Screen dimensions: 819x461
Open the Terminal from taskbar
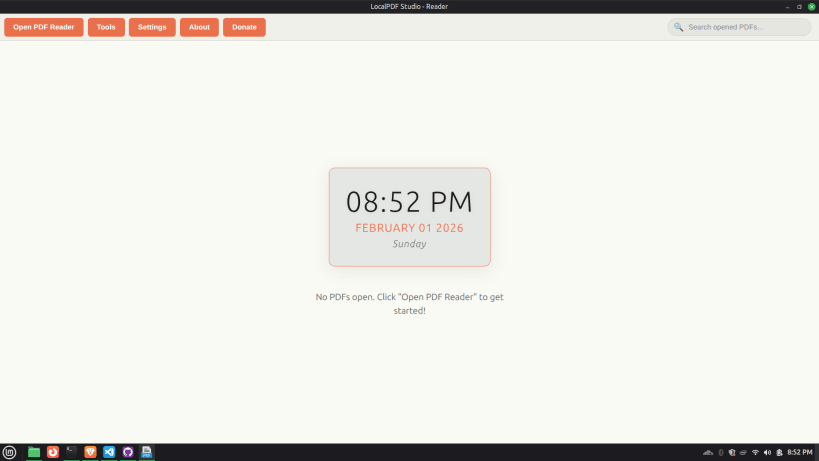coord(72,452)
